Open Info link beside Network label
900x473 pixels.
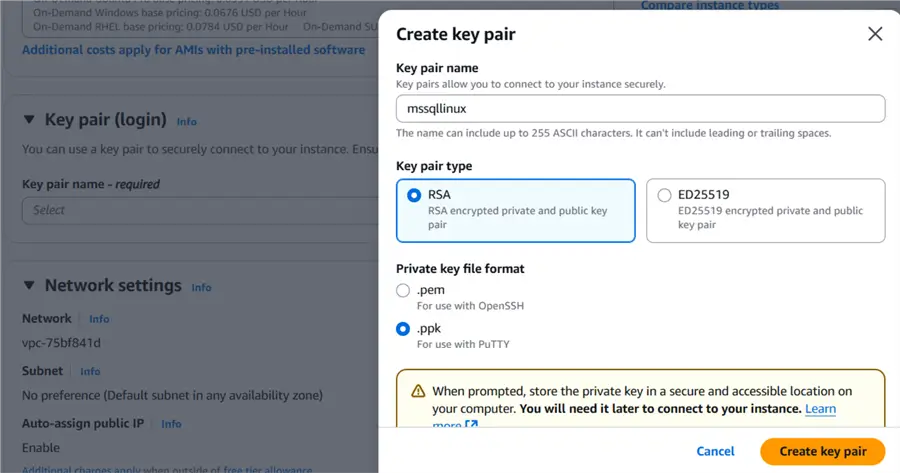[x=99, y=319]
